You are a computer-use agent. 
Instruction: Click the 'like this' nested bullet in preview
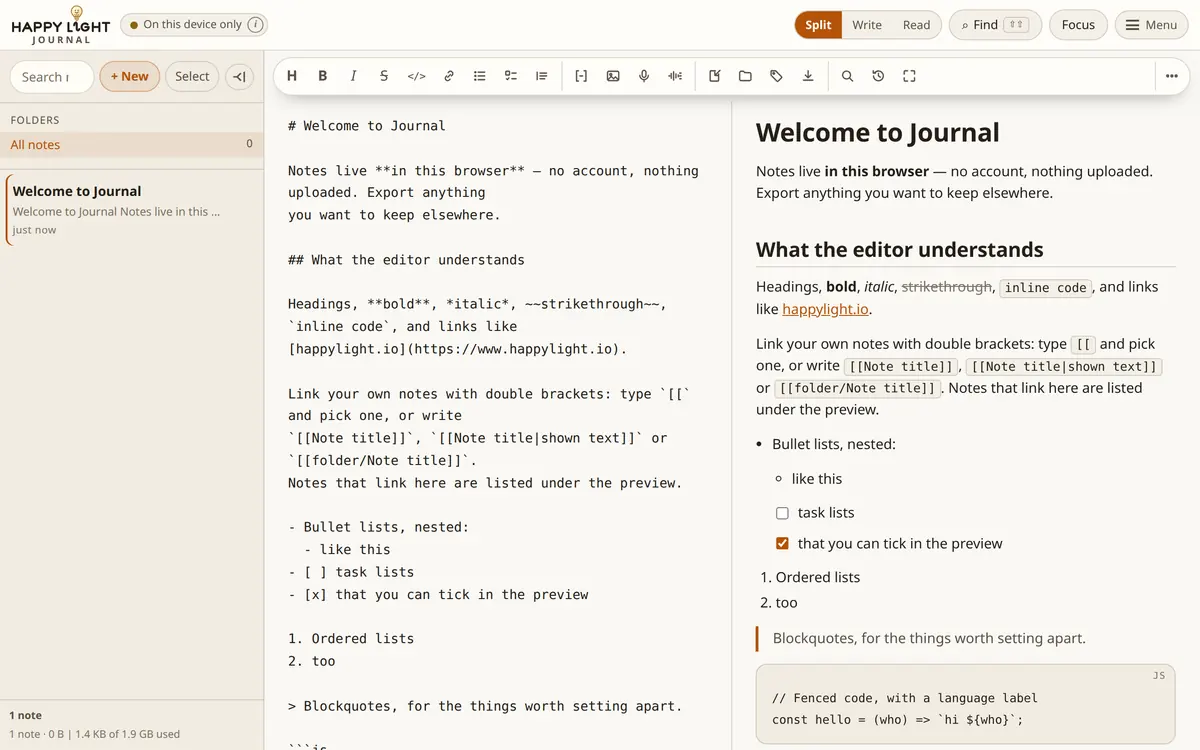[817, 479]
